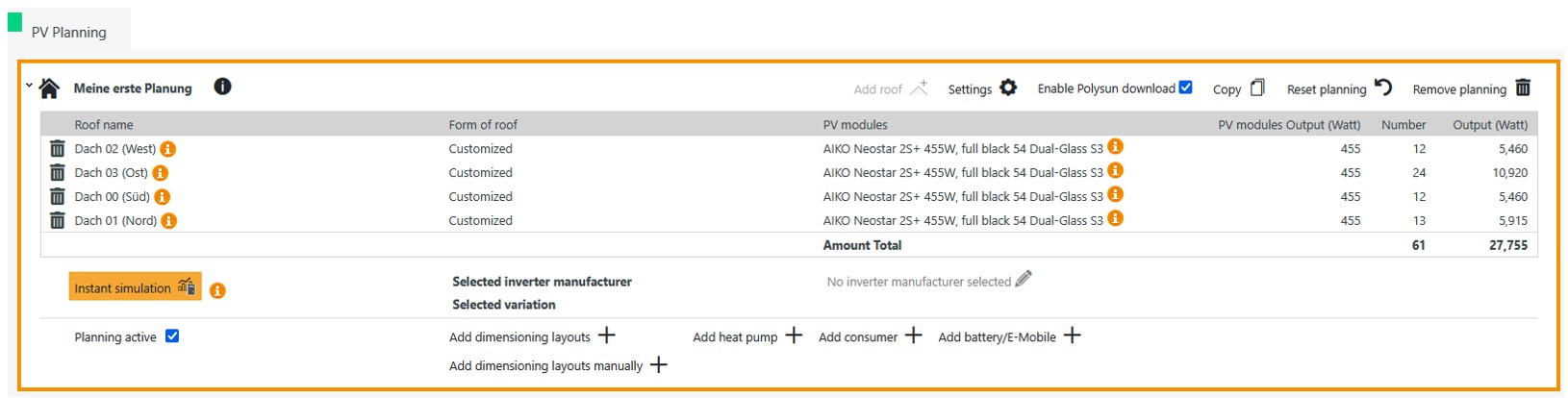Toggle Enable Polysun download checkbox
The image size is (1568, 398).
[x=1185, y=87]
